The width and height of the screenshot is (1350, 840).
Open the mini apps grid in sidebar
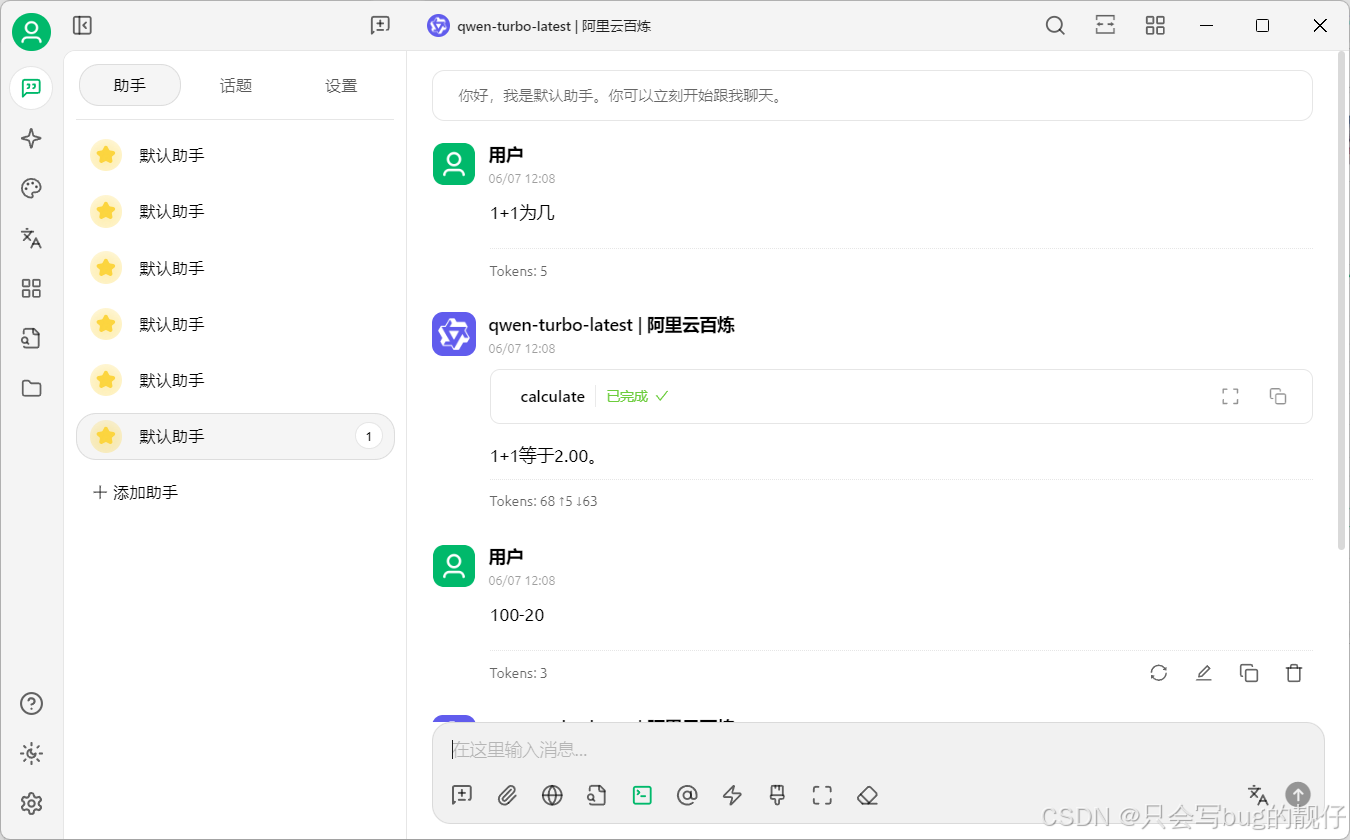click(x=31, y=289)
